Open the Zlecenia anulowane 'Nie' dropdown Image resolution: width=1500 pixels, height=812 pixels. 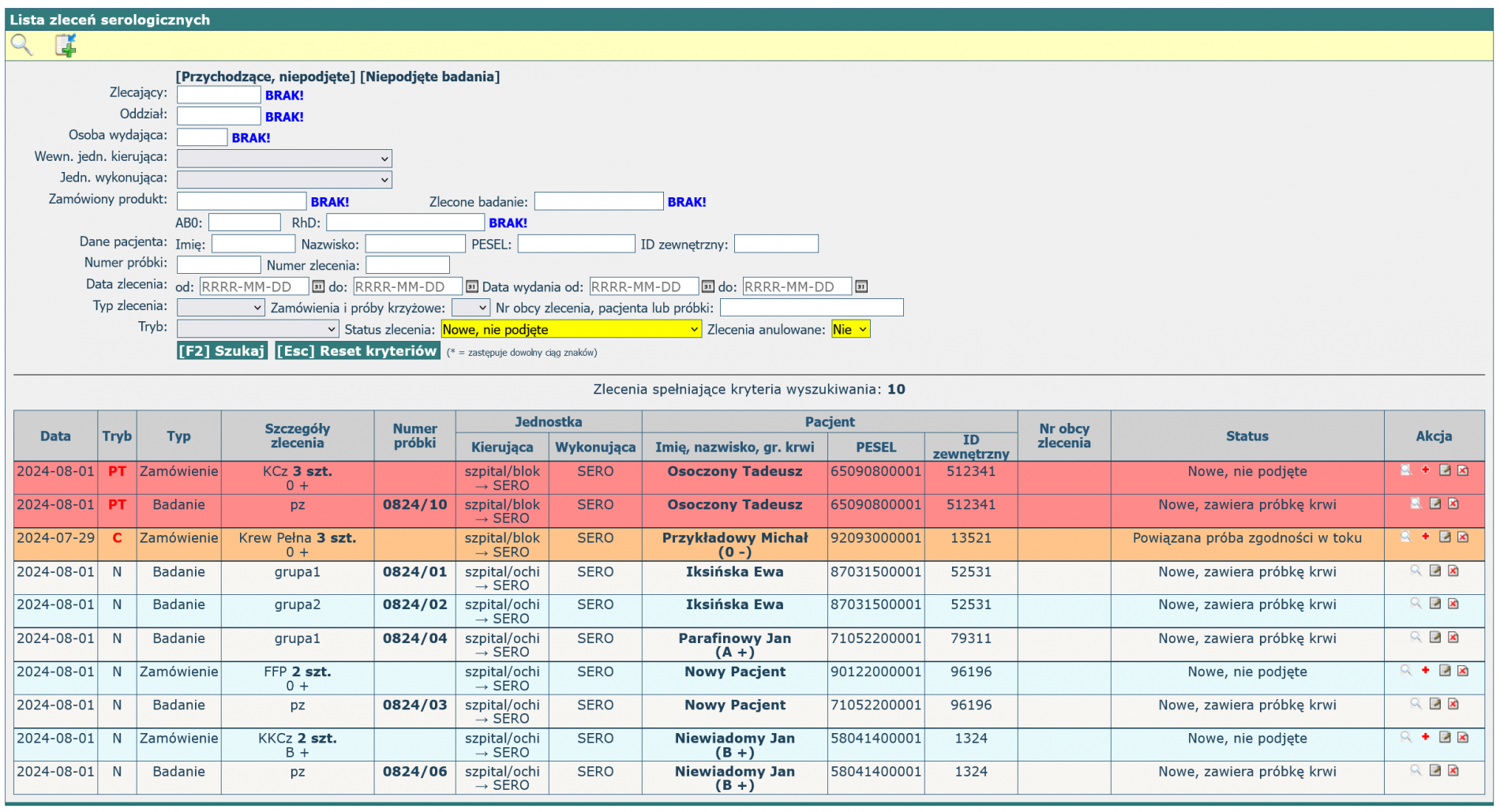[850, 330]
